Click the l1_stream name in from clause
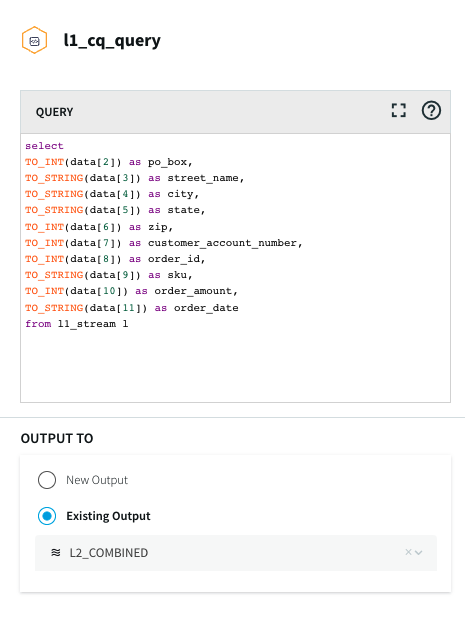Viewport: 465px width, 621px height. pyautogui.click(x=87, y=324)
